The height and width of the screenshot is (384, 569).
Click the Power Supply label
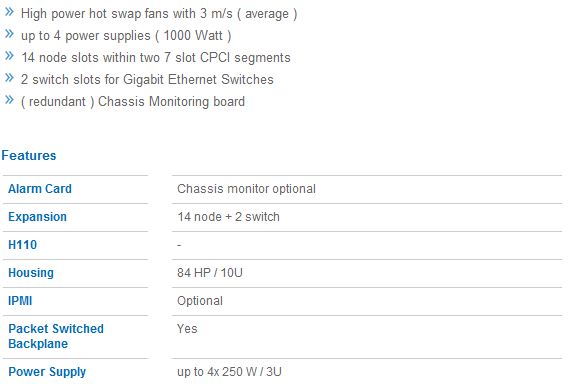47,372
